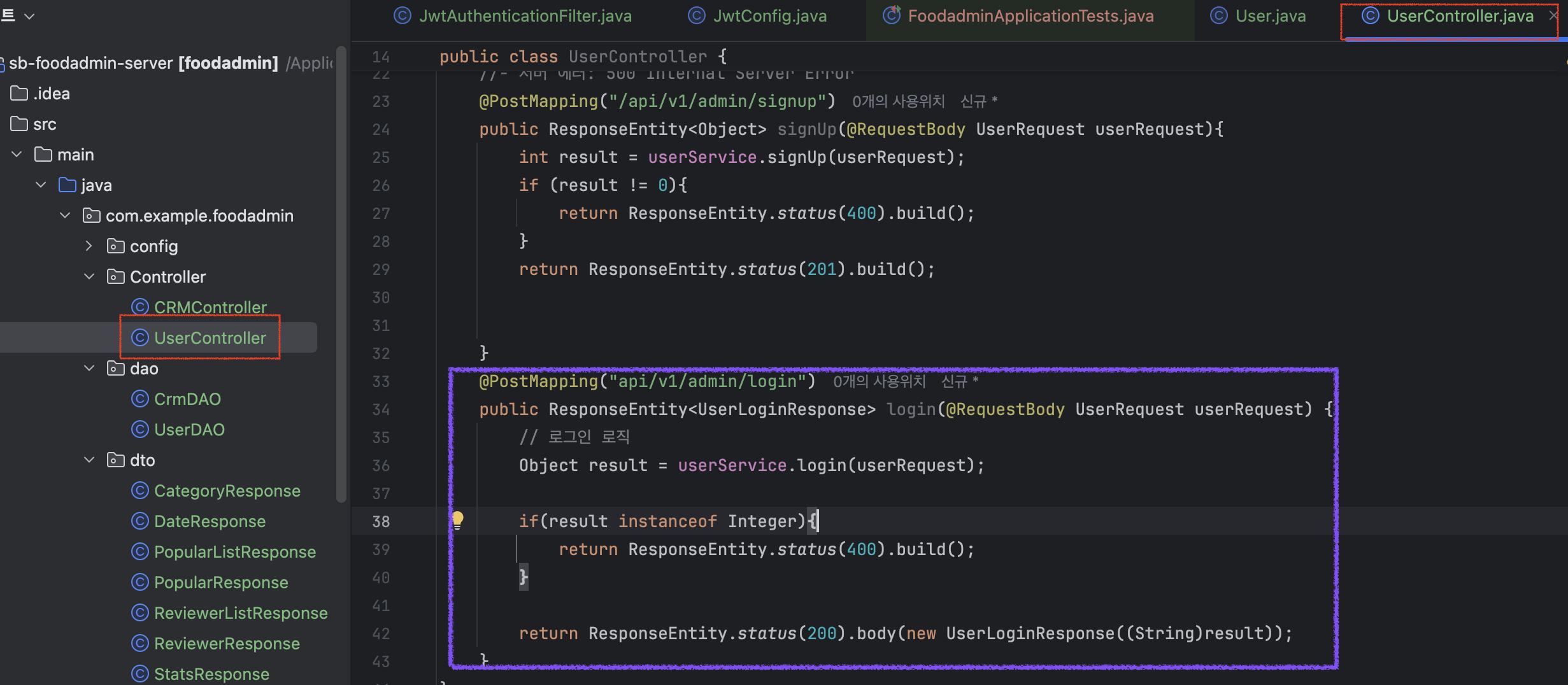Image resolution: width=1568 pixels, height=685 pixels.
Task: Click login method name on line 34
Action: [x=911, y=409]
